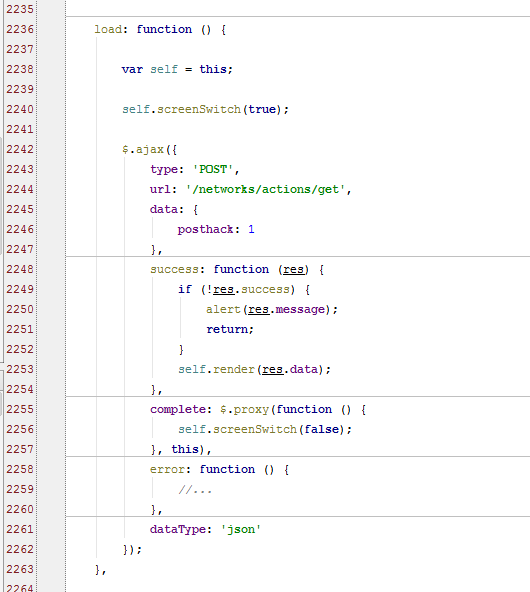The width and height of the screenshot is (530, 592).
Task: Click 'false' argument of screenSwitch
Action: coord(321,430)
